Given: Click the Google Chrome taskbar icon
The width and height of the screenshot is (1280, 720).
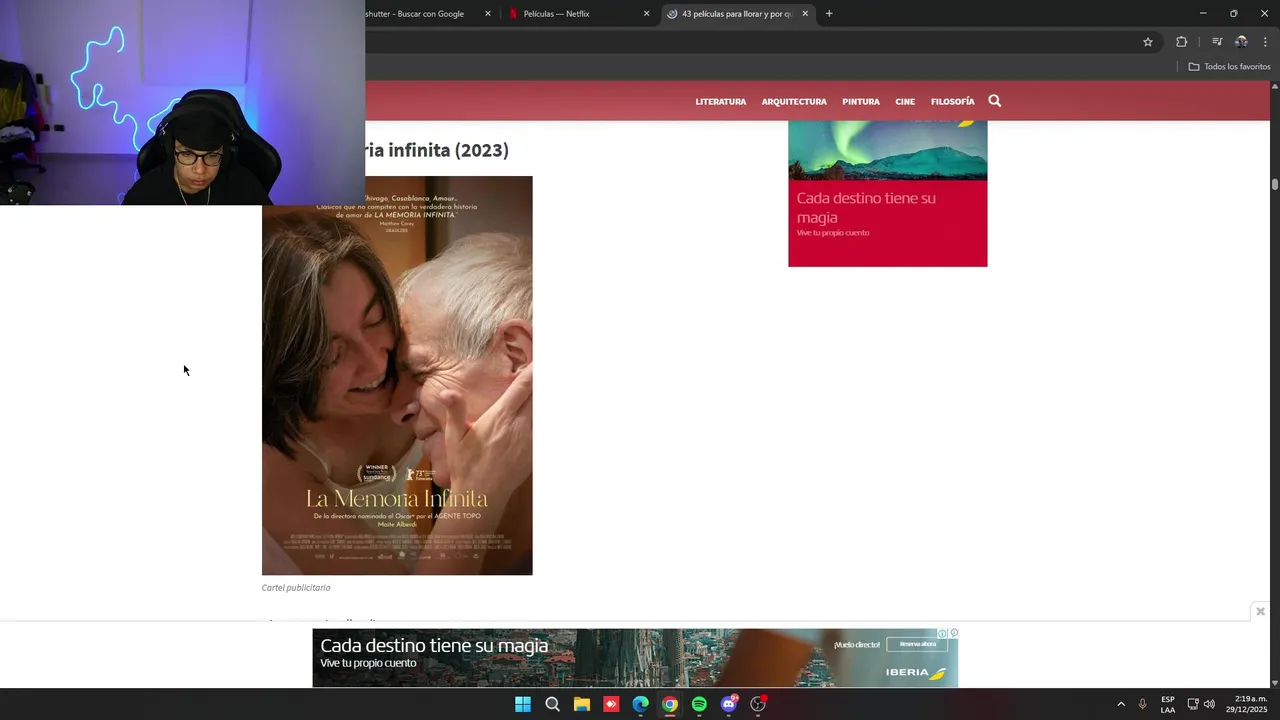Looking at the screenshot, I should coord(670,704).
